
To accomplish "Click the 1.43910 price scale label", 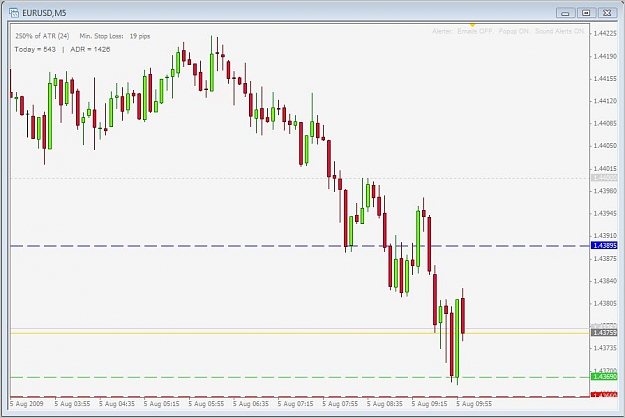I will 605,236.
